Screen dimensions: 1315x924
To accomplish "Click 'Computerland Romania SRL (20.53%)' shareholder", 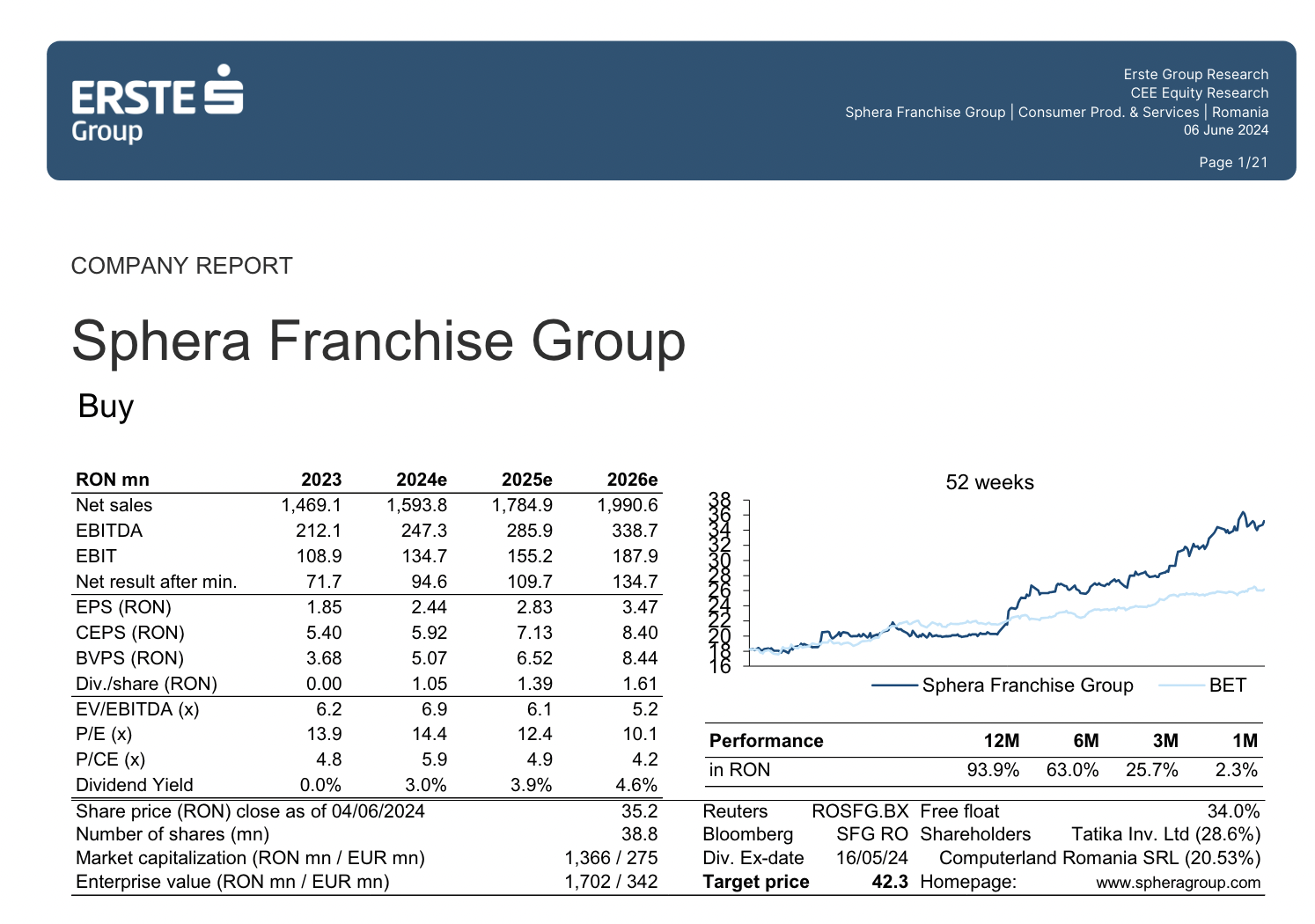I will (x=1099, y=858).
